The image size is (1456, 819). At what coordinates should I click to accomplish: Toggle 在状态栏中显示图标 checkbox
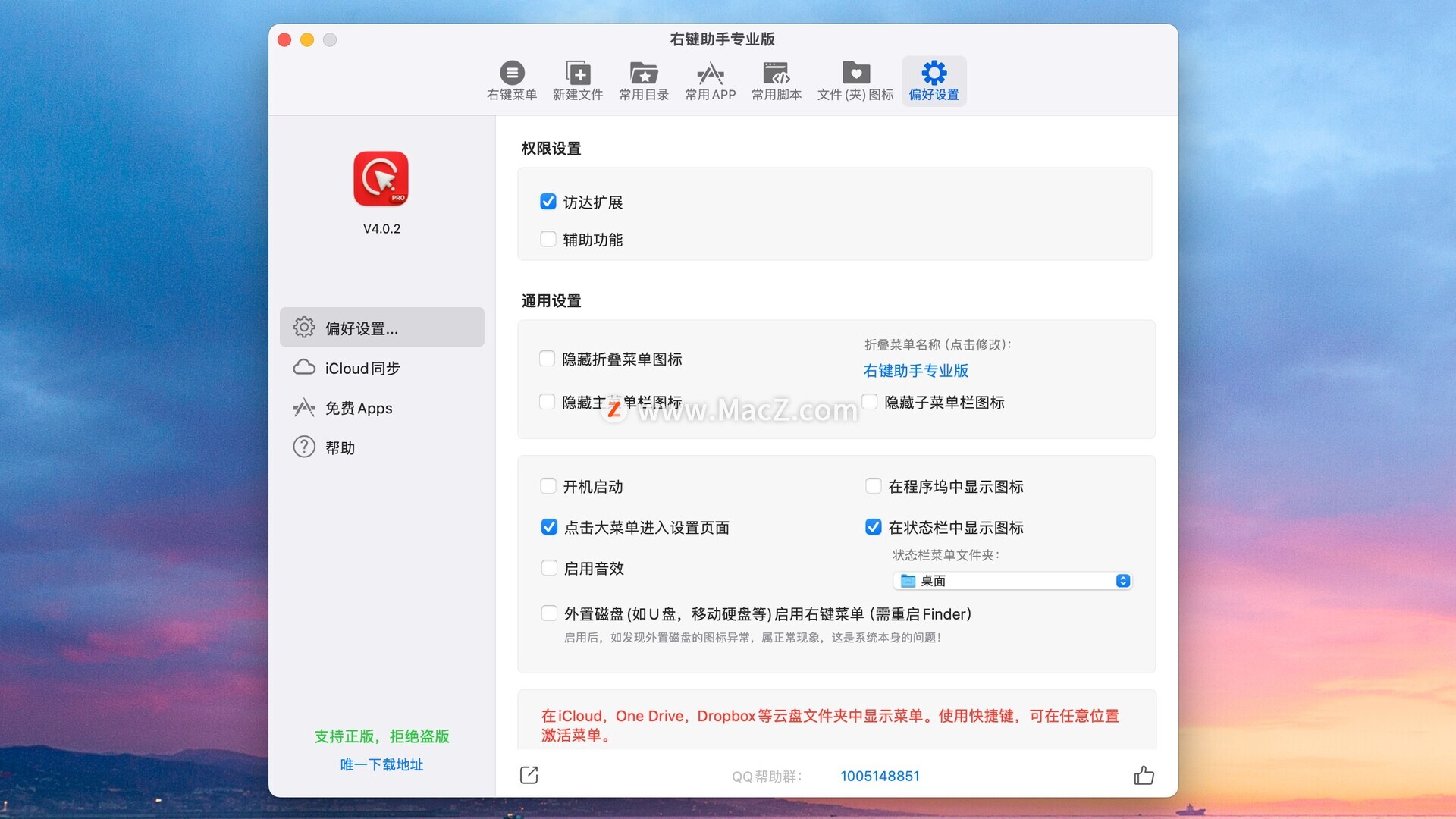point(874,527)
